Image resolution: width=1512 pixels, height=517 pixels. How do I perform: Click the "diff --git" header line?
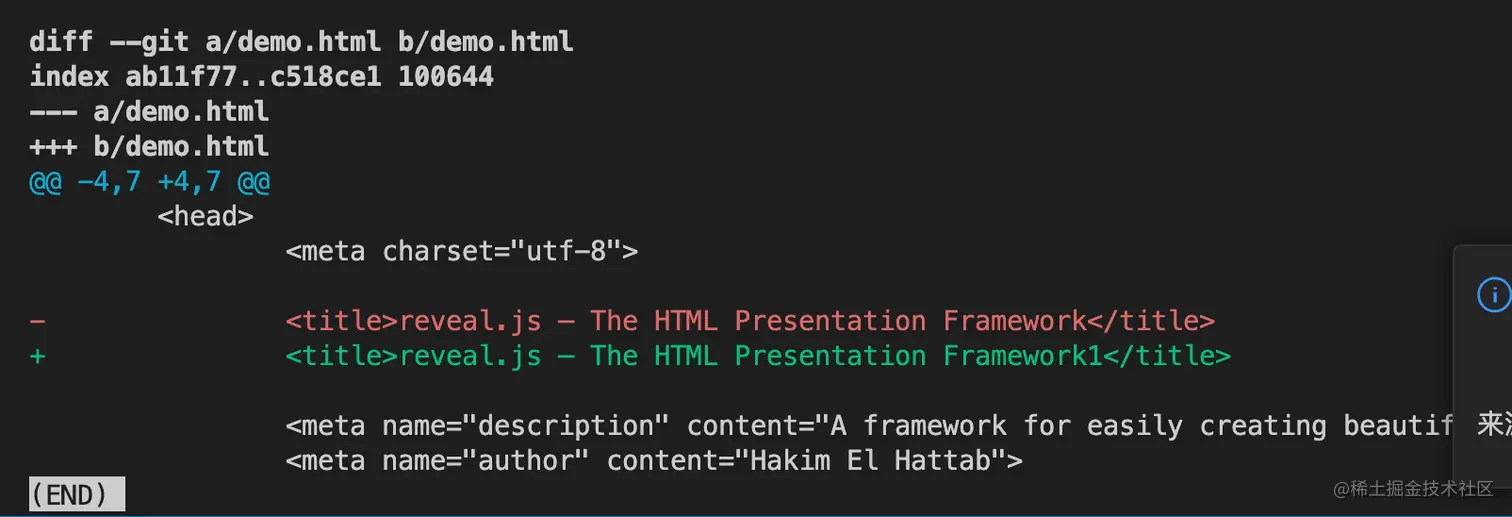click(301, 41)
